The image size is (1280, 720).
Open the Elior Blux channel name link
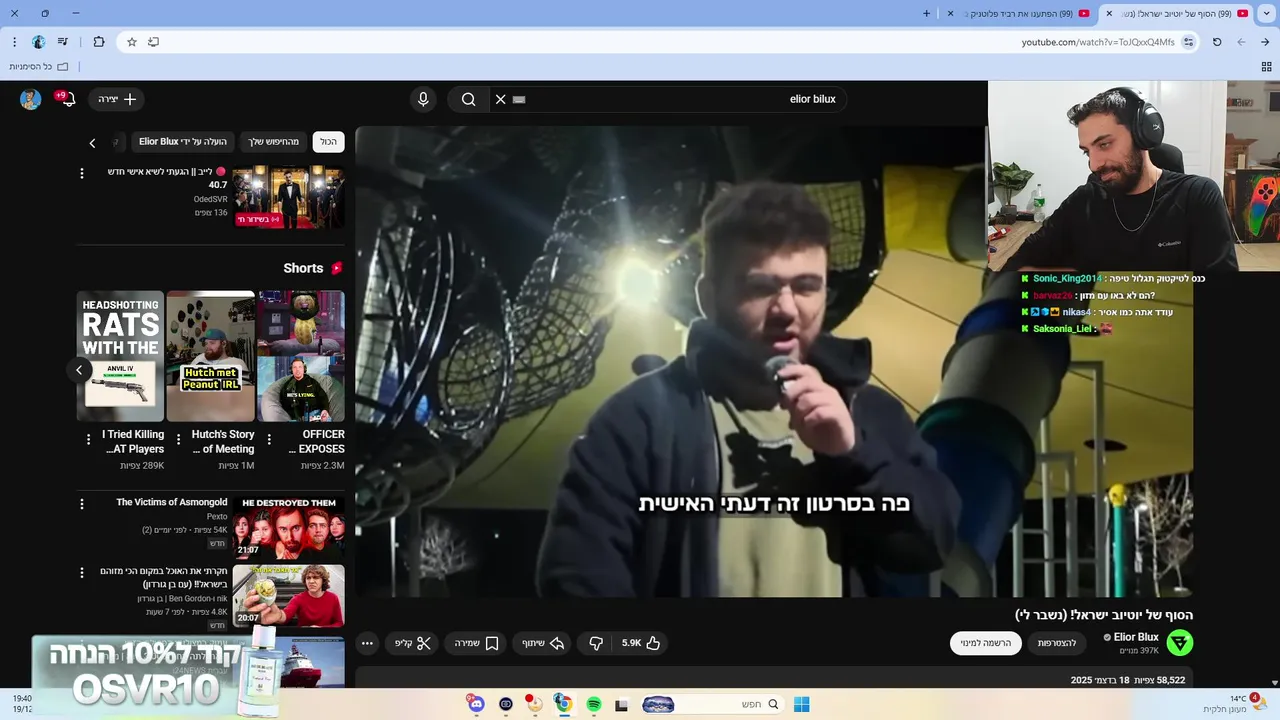tap(1136, 637)
